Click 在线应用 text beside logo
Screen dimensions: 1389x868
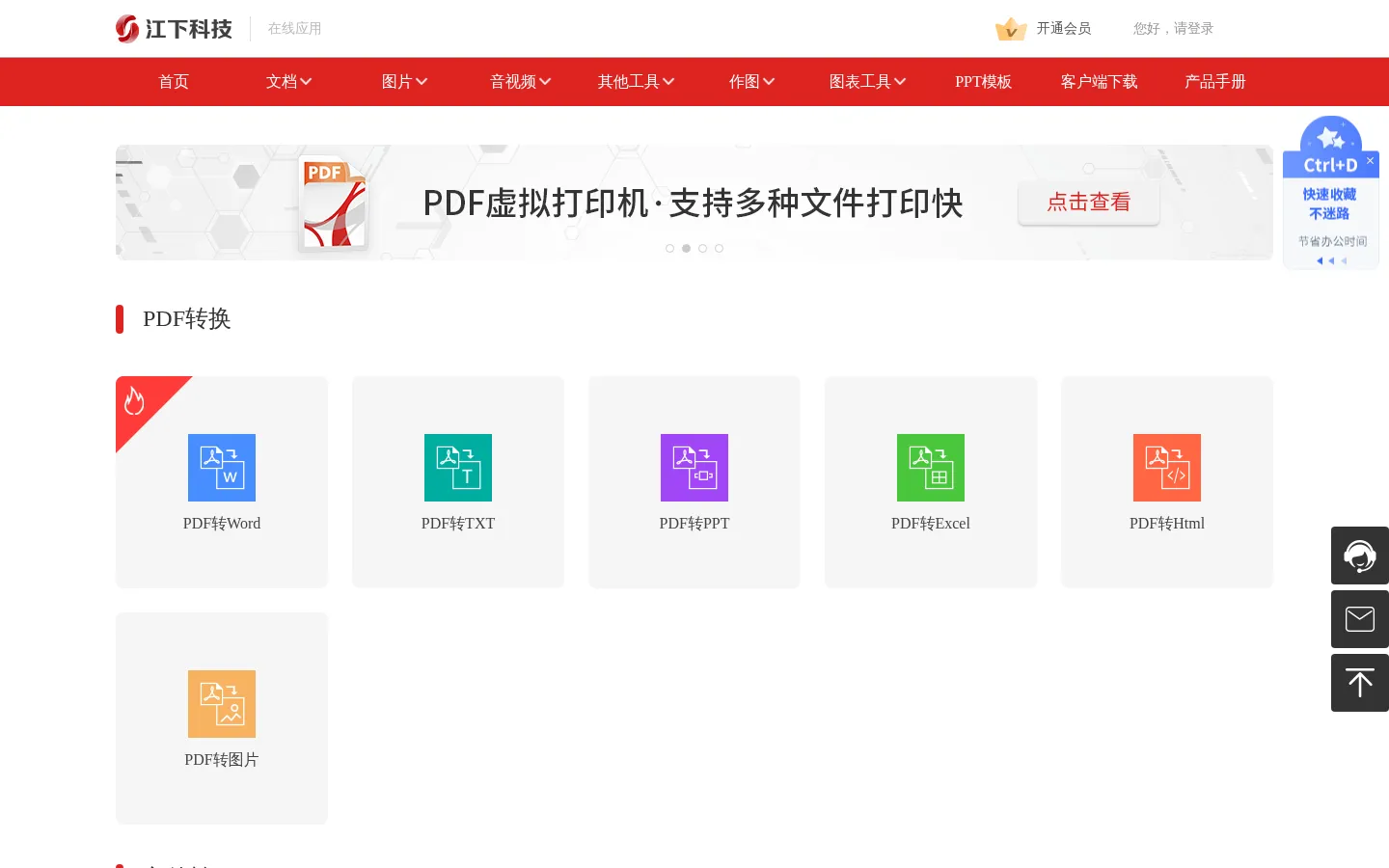click(295, 29)
